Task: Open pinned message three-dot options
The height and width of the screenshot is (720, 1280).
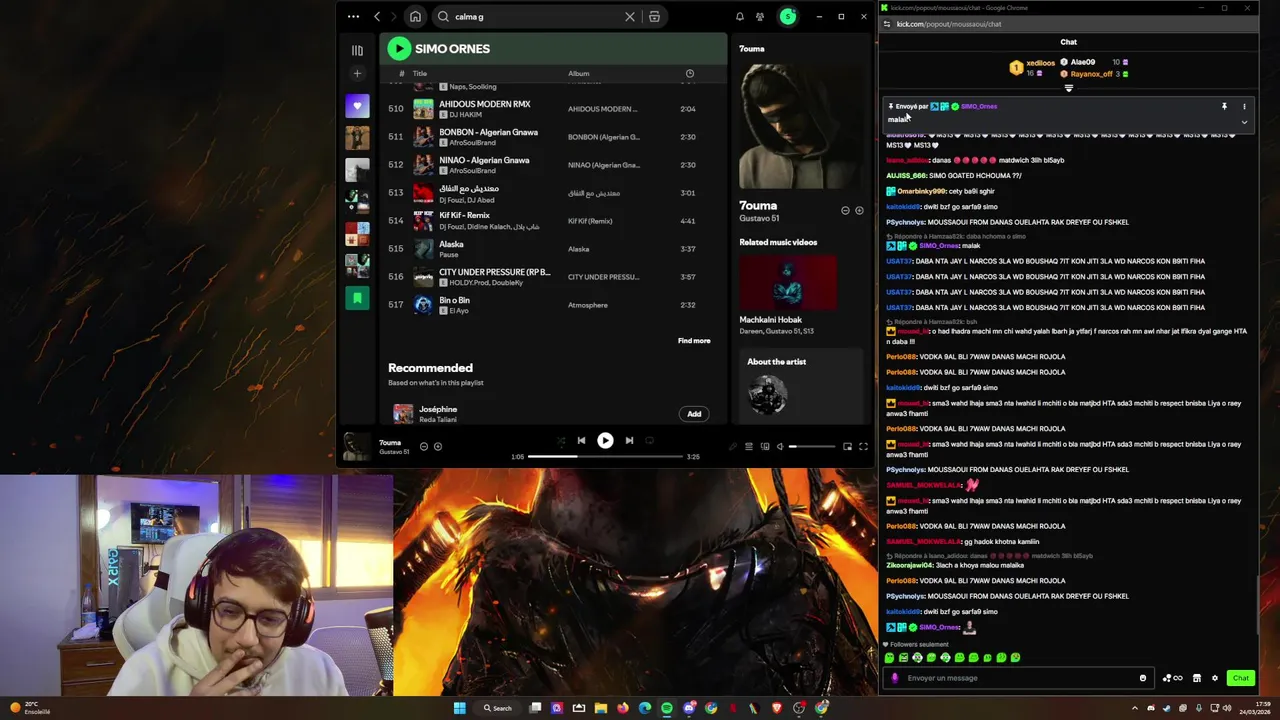Action: [x=1244, y=106]
